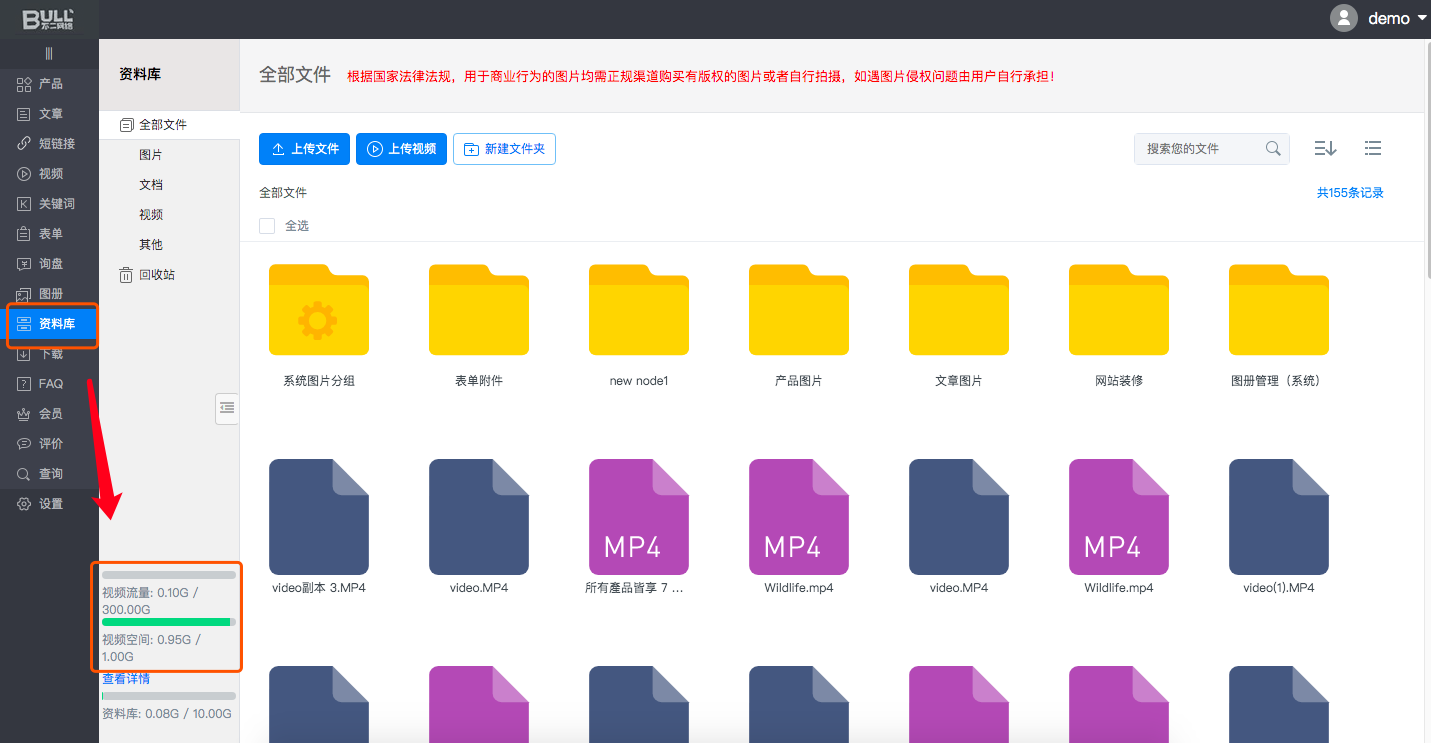Click the green 视频空间 usage bar

[168, 622]
